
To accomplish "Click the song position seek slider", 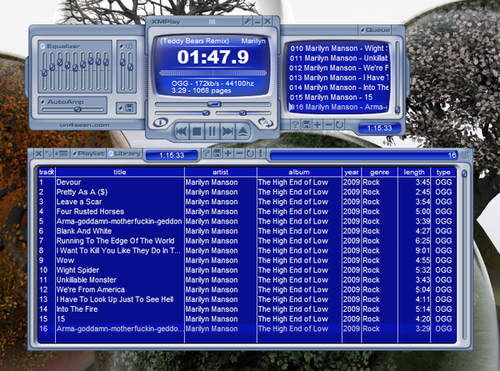I will pyautogui.click(x=213, y=104).
